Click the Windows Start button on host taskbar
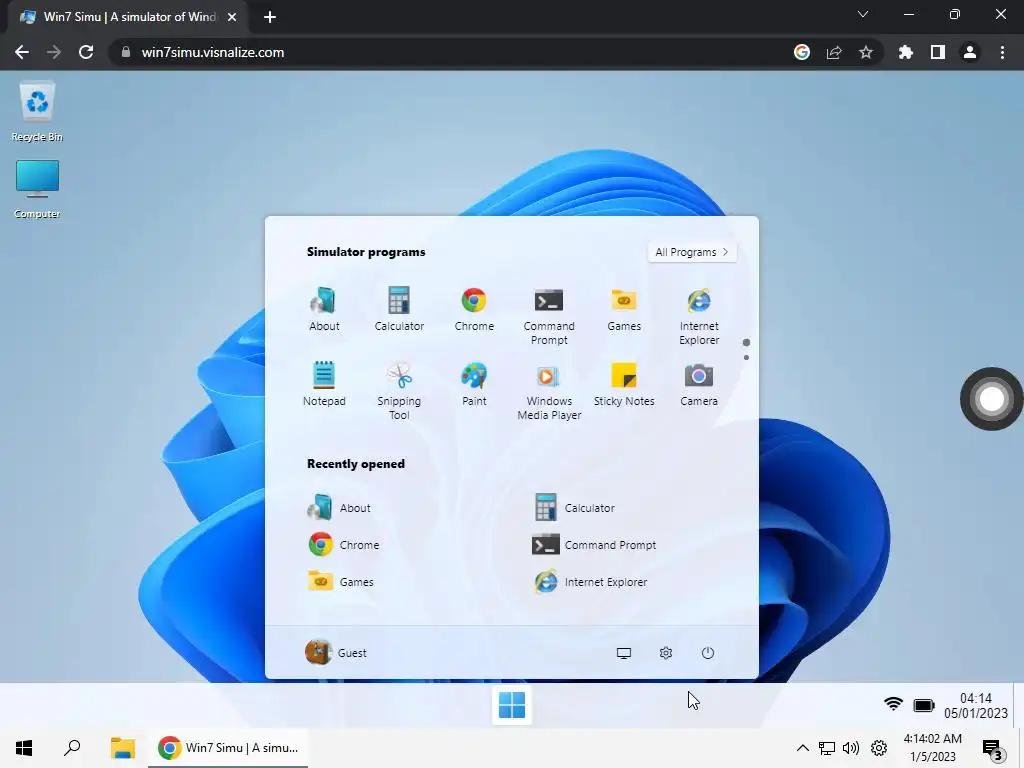This screenshot has height=768, width=1024. 24,748
